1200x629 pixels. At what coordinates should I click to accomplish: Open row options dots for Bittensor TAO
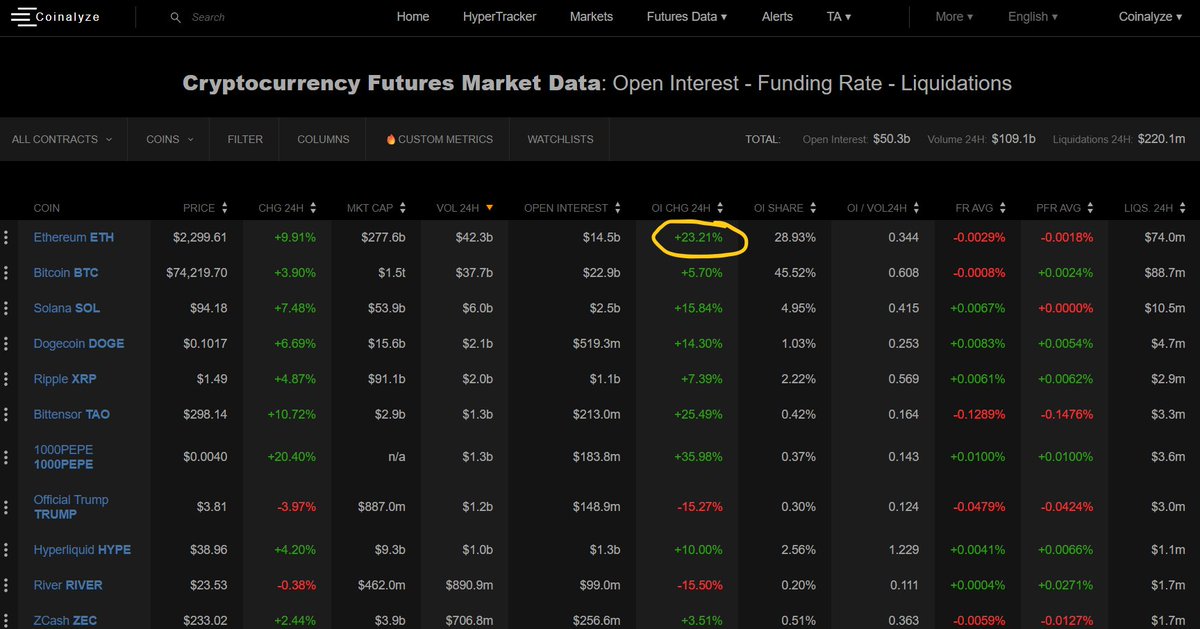click(x=6, y=414)
